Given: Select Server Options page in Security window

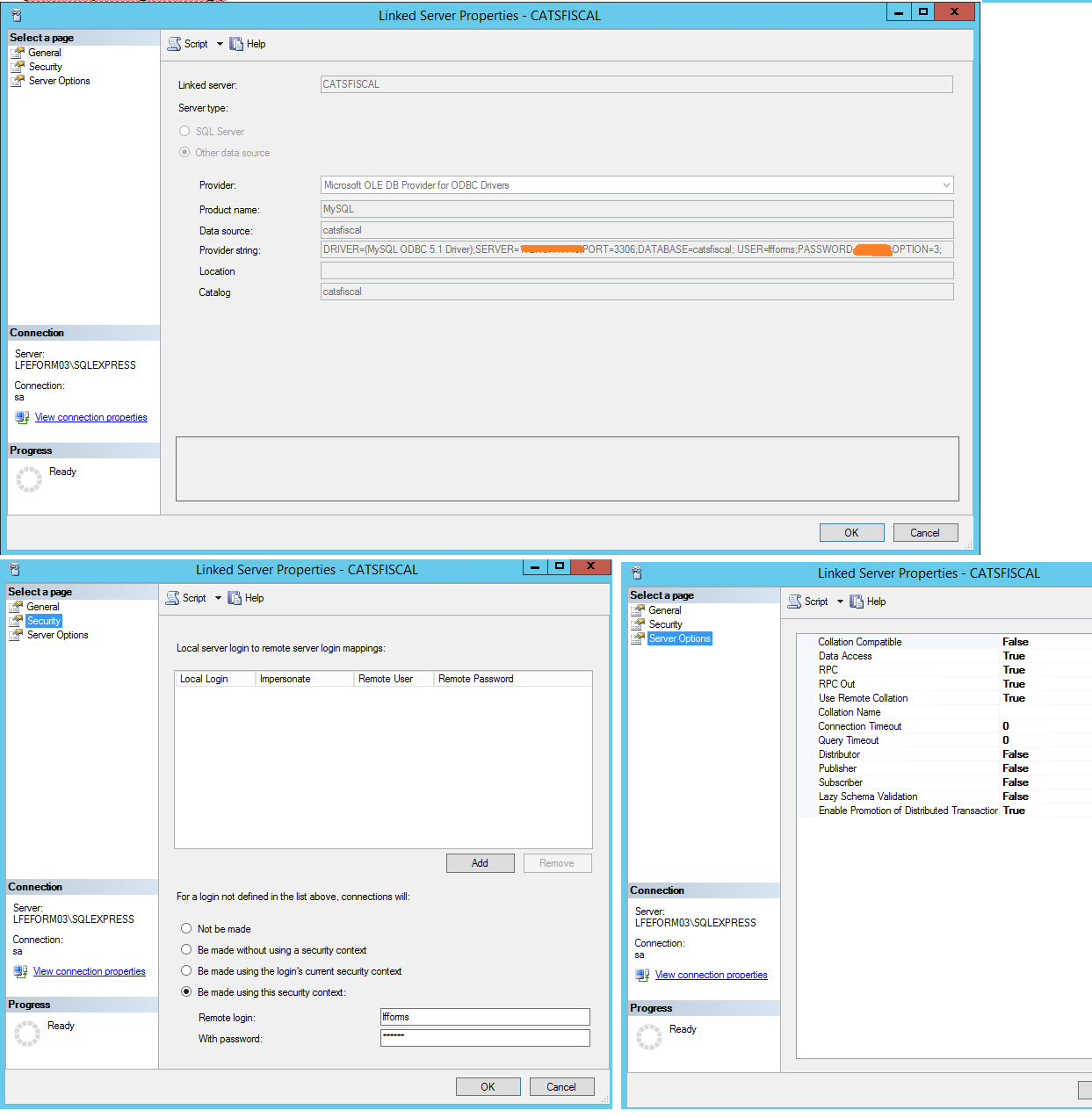Looking at the screenshot, I should pos(58,635).
